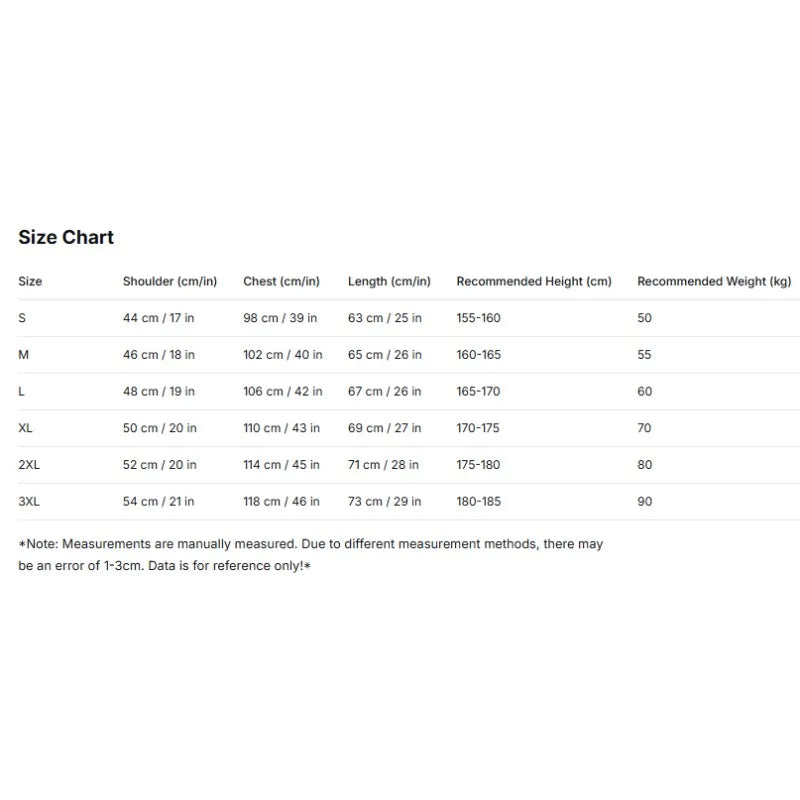
Task: Click the weight value 80
Action: 645,465
